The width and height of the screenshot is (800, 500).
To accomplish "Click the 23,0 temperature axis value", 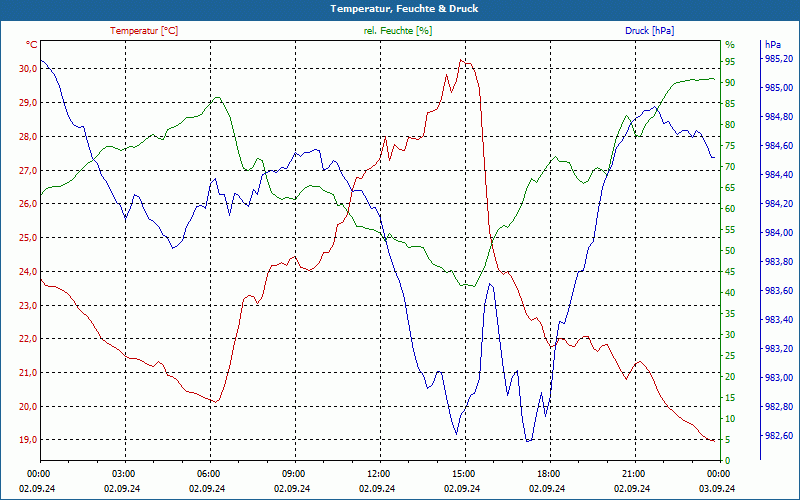I will tap(28, 306).
